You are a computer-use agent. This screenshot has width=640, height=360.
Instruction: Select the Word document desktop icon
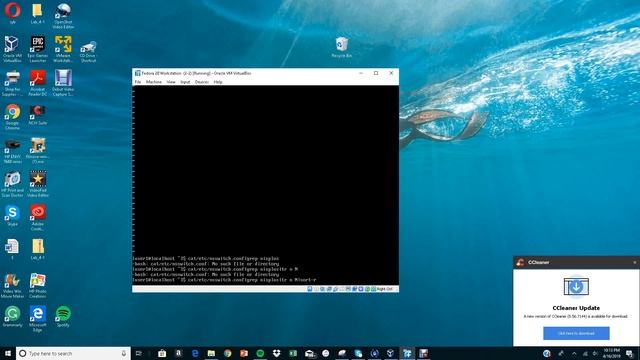pos(12,249)
